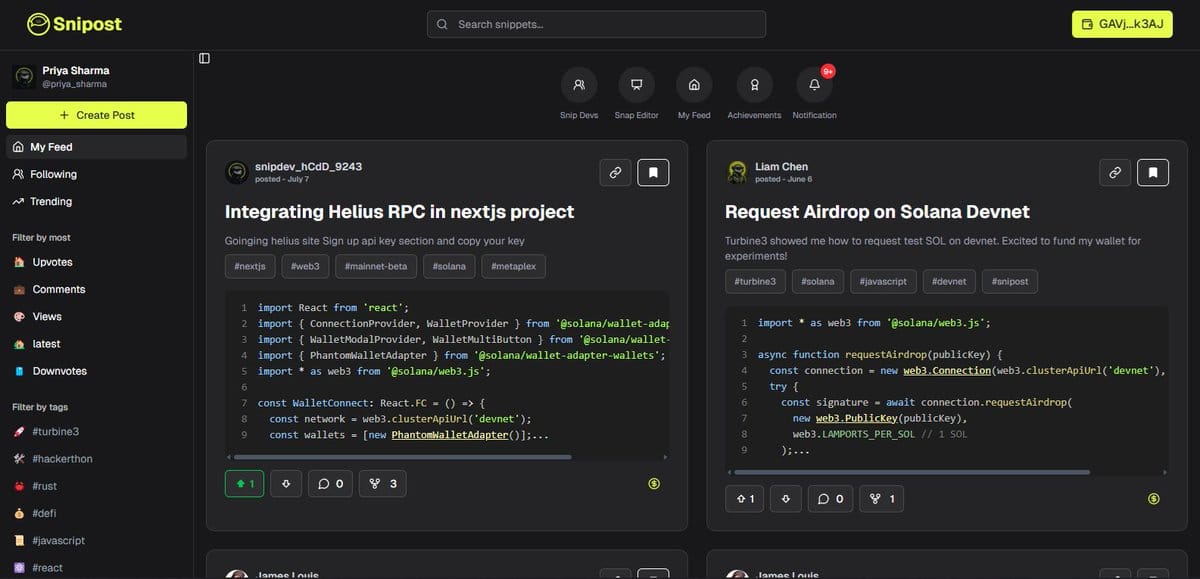Open the Notification bell icon

pyautogui.click(x=814, y=86)
